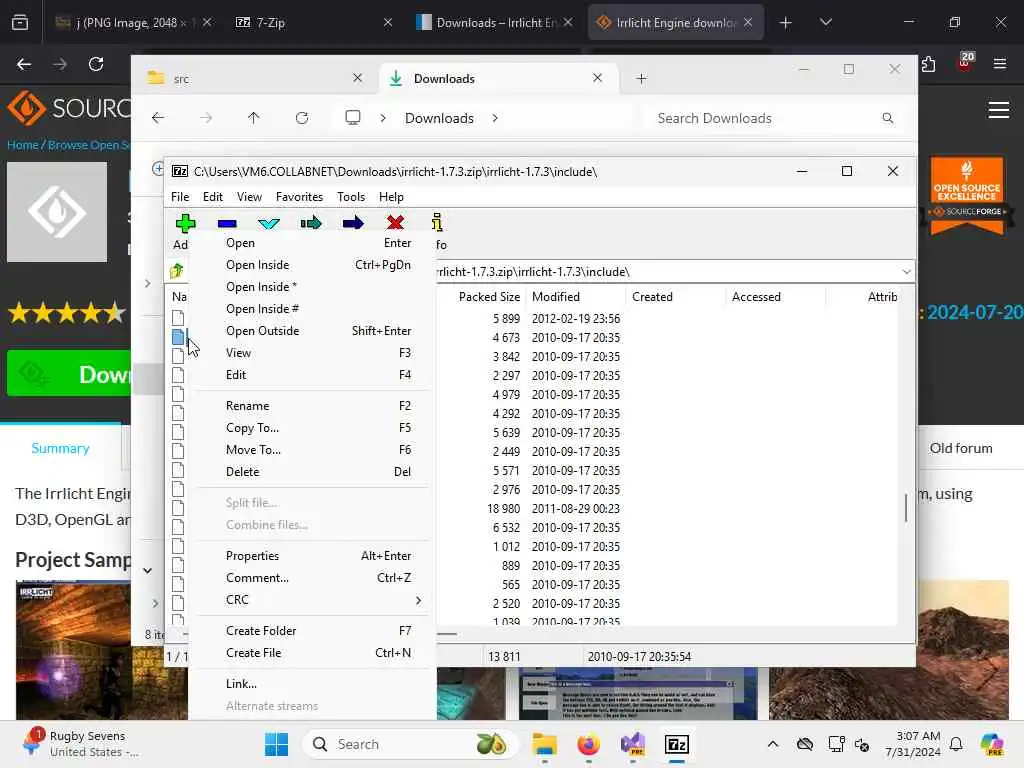Click the 7-Zip Add (green plus) icon
Screen dimensions: 1024x768
(185, 223)
